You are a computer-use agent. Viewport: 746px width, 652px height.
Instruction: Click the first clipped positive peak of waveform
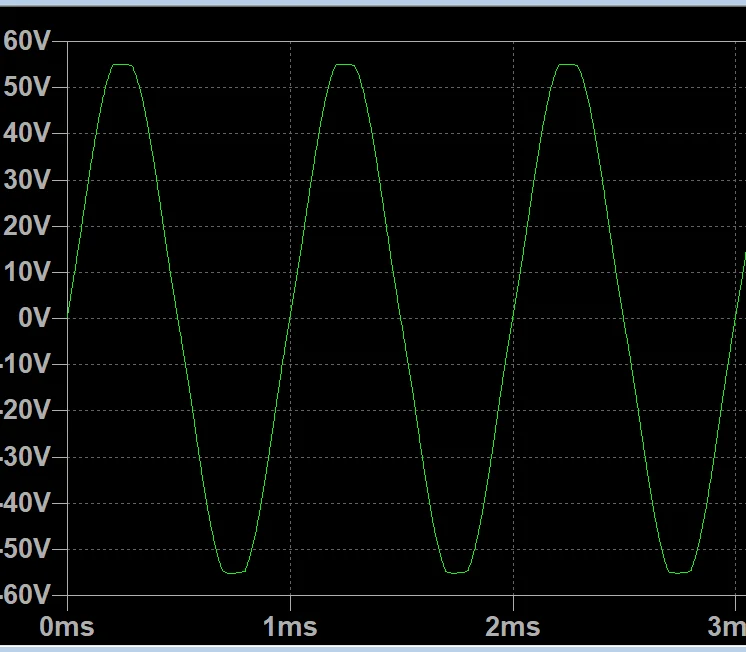coord(123,65)
